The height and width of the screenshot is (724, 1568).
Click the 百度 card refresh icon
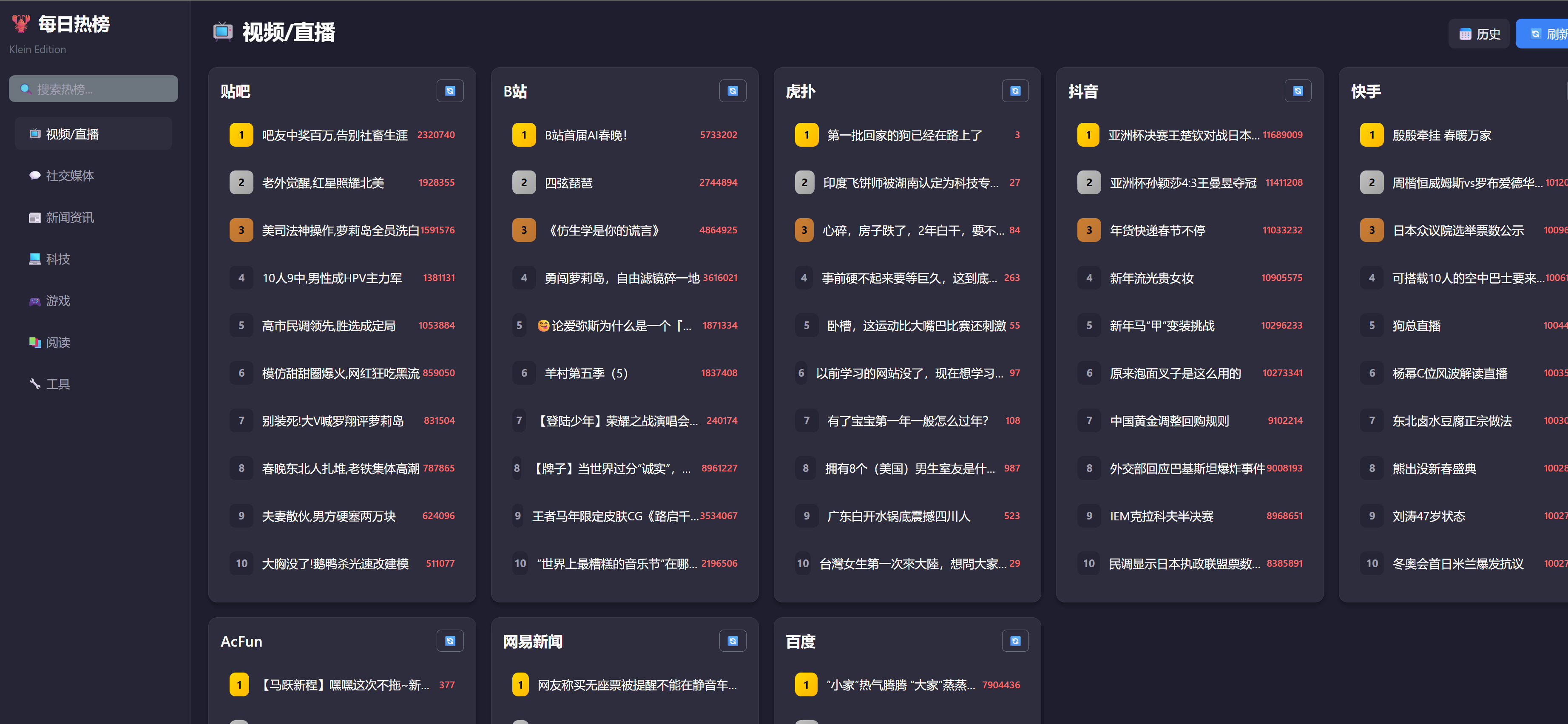click(1015, 641)
